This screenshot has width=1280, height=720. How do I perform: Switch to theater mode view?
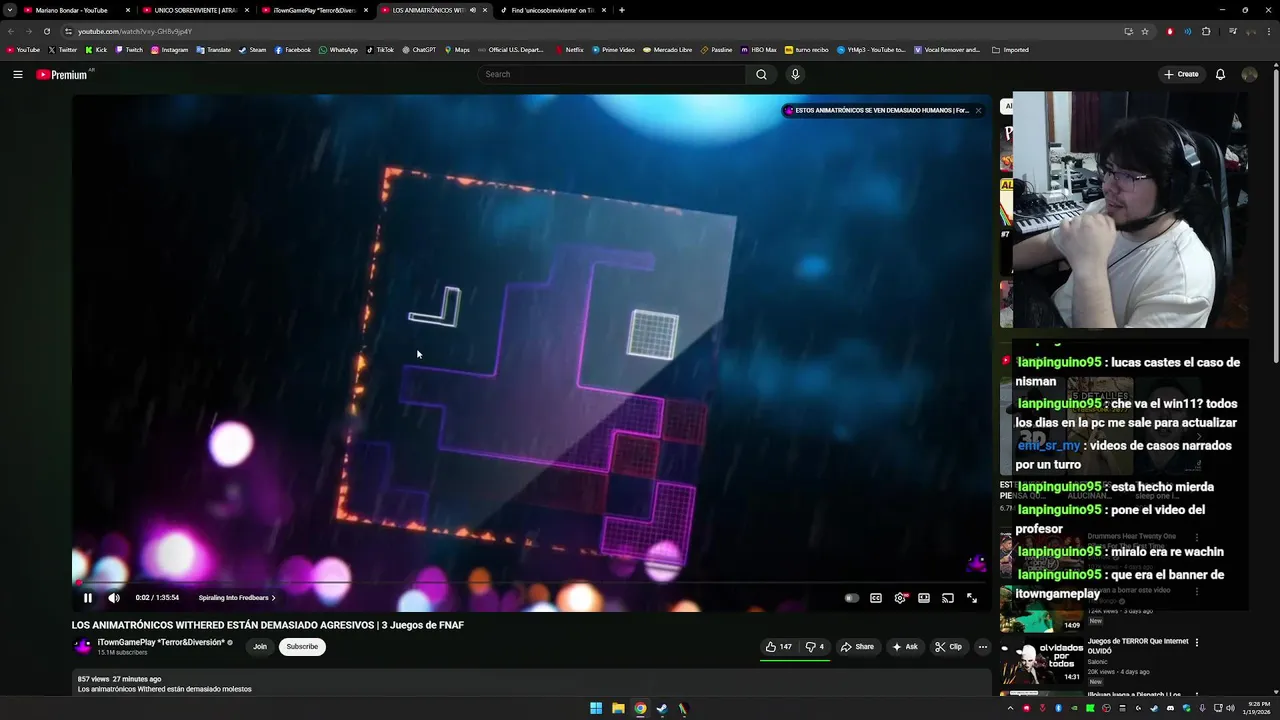click(924, 598)
